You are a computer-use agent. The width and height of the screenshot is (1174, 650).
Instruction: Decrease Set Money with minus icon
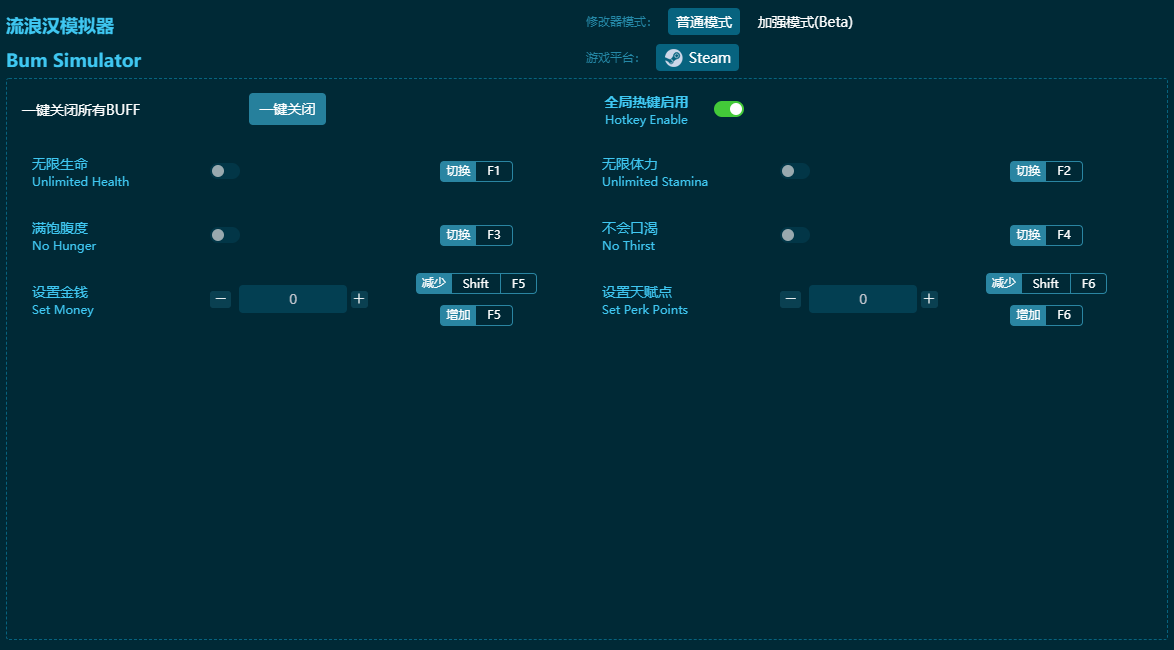click(x=220, y=299)
